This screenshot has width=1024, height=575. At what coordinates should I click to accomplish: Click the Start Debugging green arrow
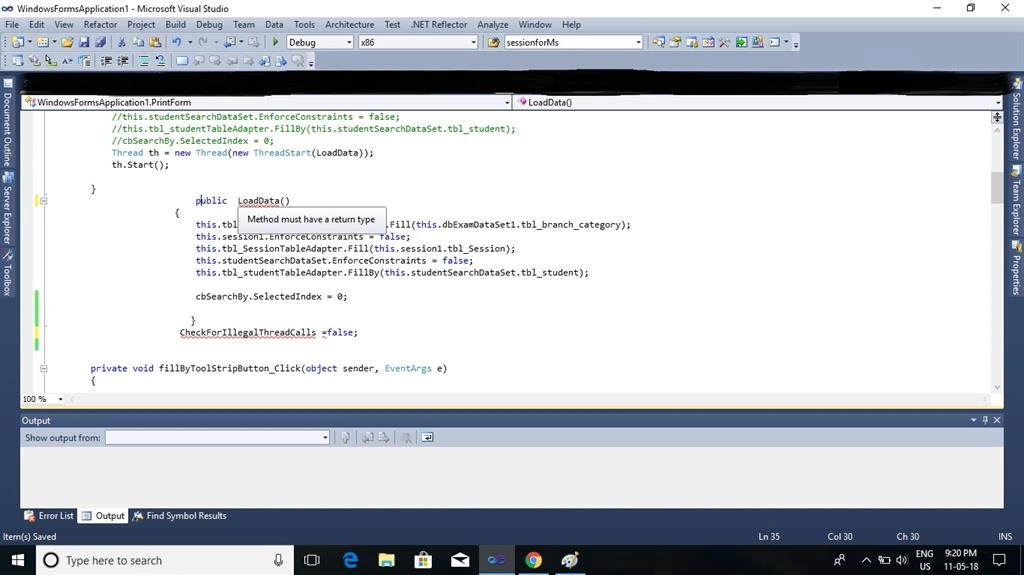pos(275,42)
